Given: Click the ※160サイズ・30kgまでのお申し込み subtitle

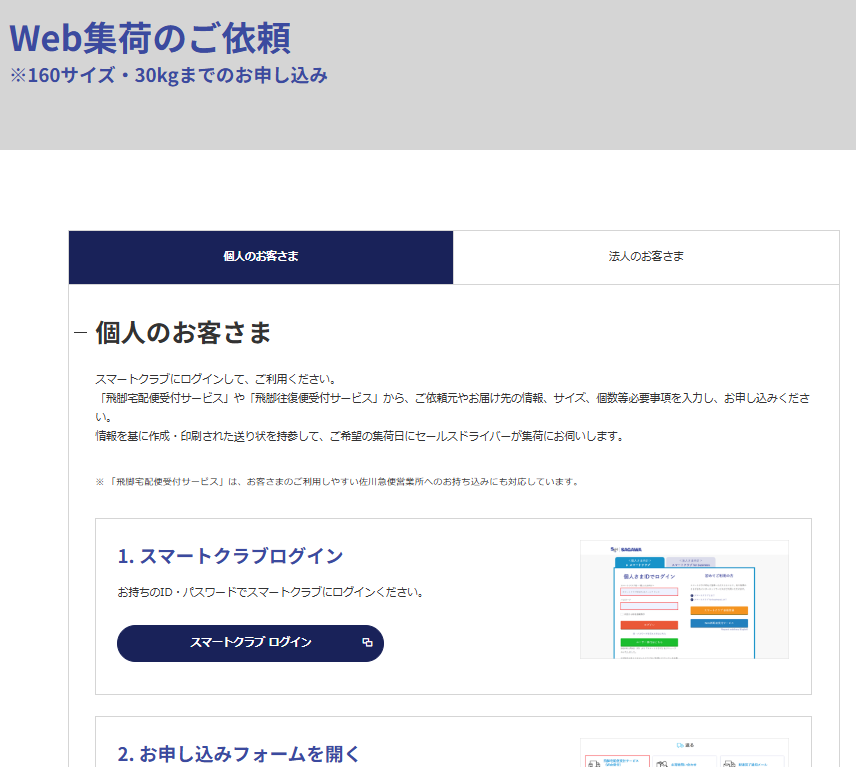Looking at the screenshot, I should click(x=169, y=75).
